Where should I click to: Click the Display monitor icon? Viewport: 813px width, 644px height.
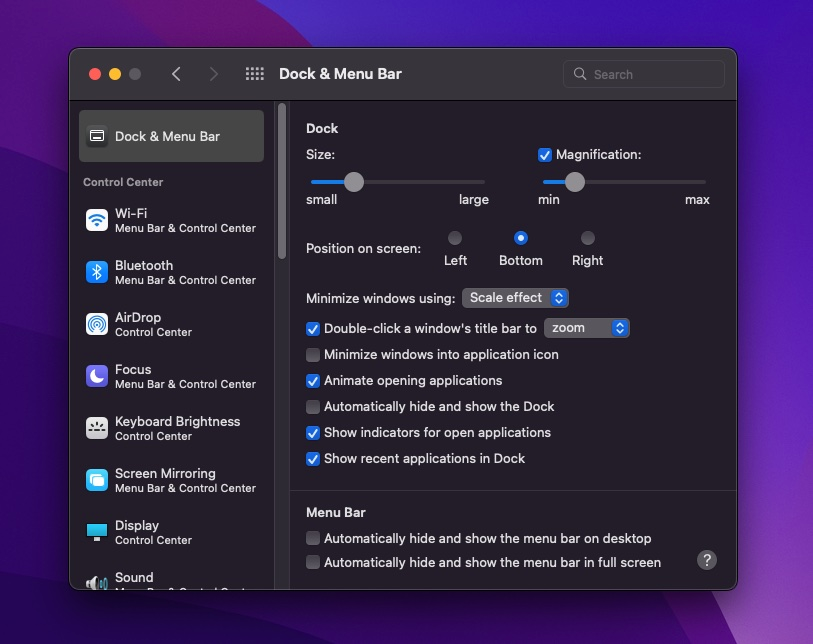point(97,532)
